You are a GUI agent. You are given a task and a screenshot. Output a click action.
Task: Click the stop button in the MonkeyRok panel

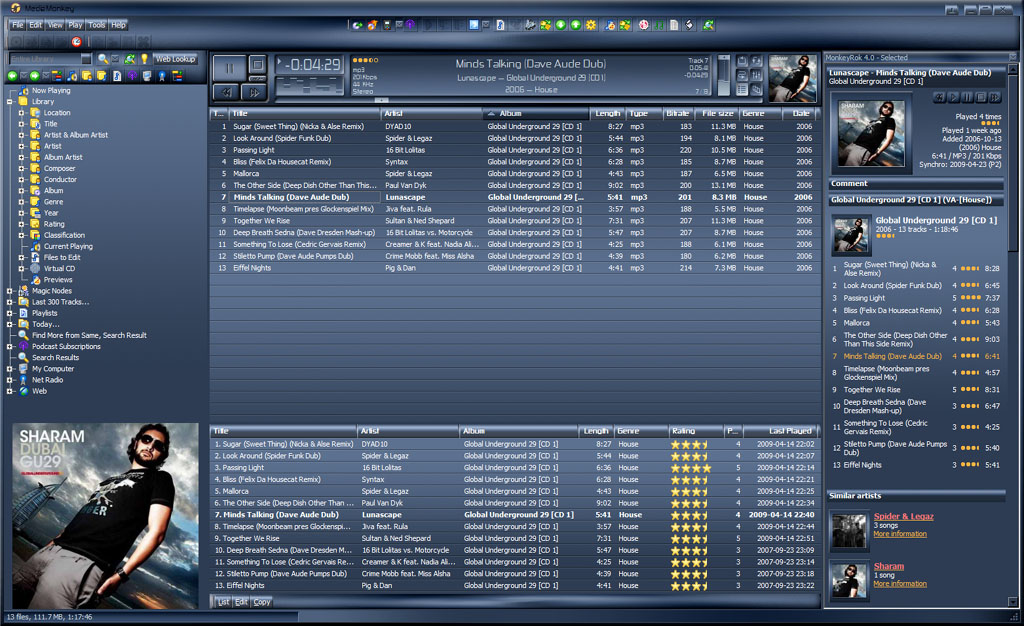981,97
